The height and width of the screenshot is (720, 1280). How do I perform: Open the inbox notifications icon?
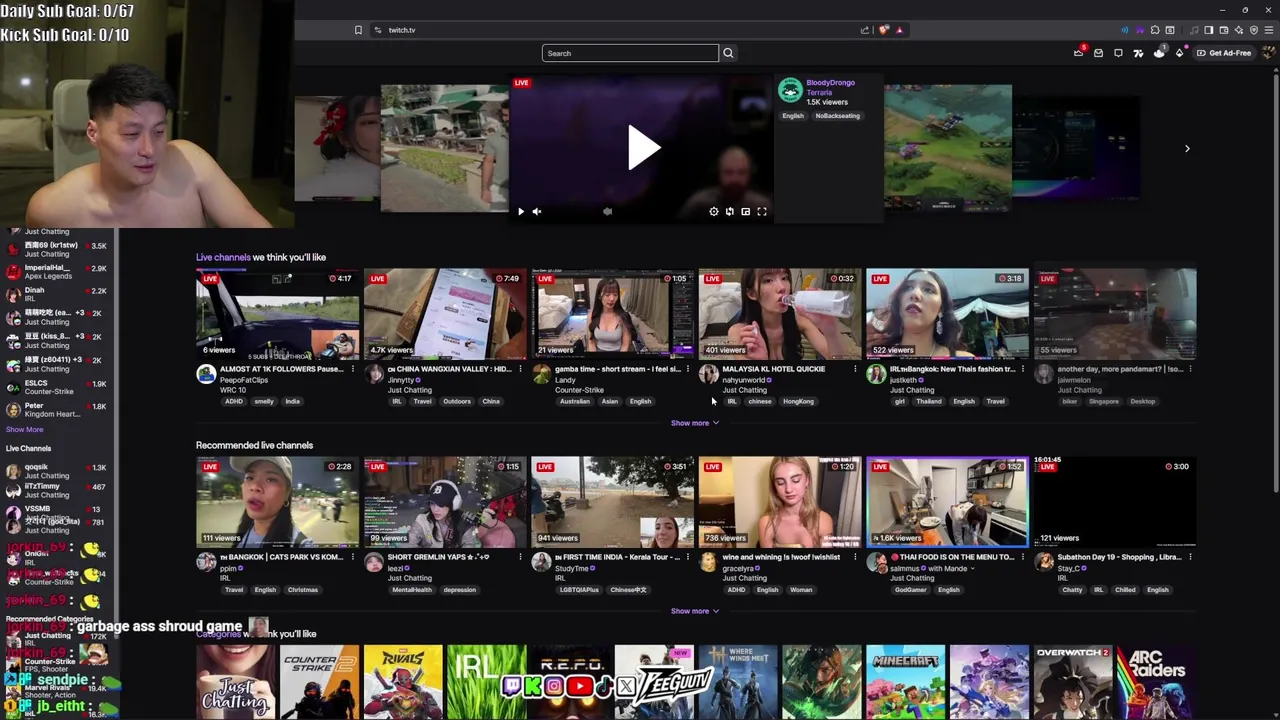(x=1098, y=53)
